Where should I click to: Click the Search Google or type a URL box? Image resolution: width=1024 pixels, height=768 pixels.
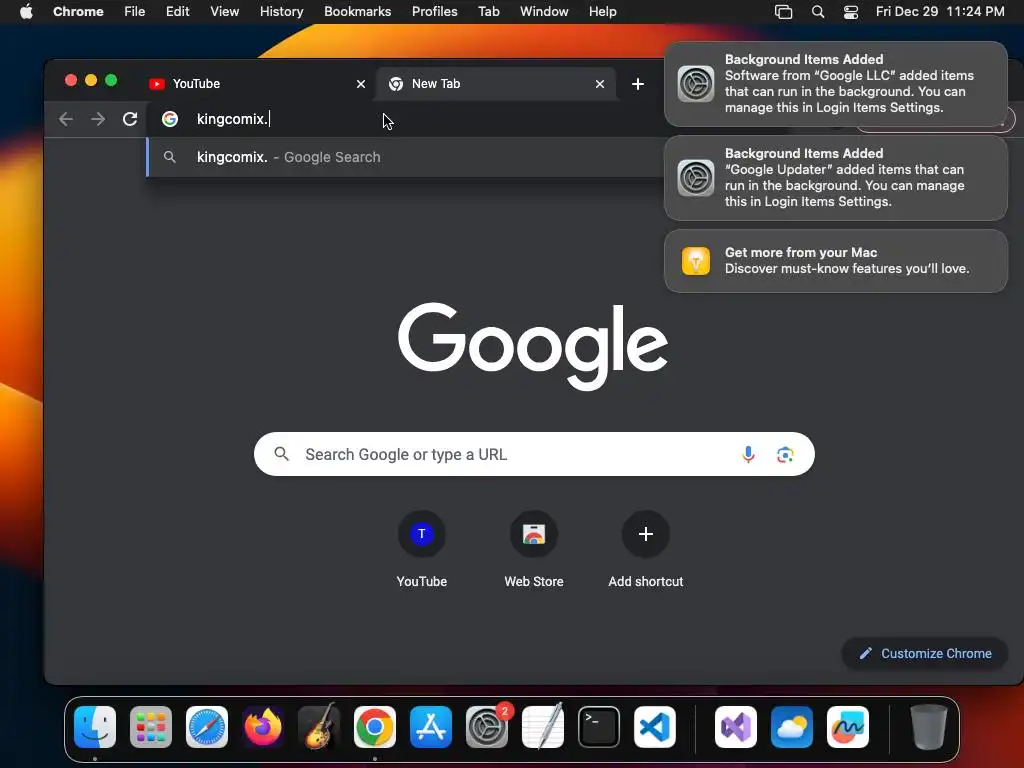pos(534,454)
